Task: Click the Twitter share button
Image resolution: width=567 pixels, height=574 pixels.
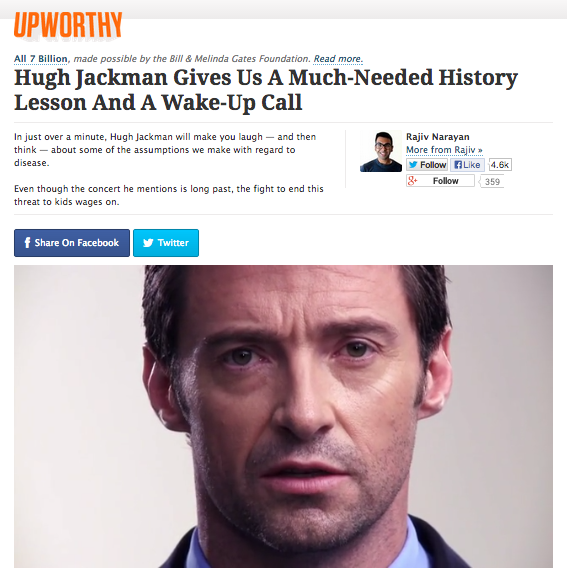Action: point(166,243)
